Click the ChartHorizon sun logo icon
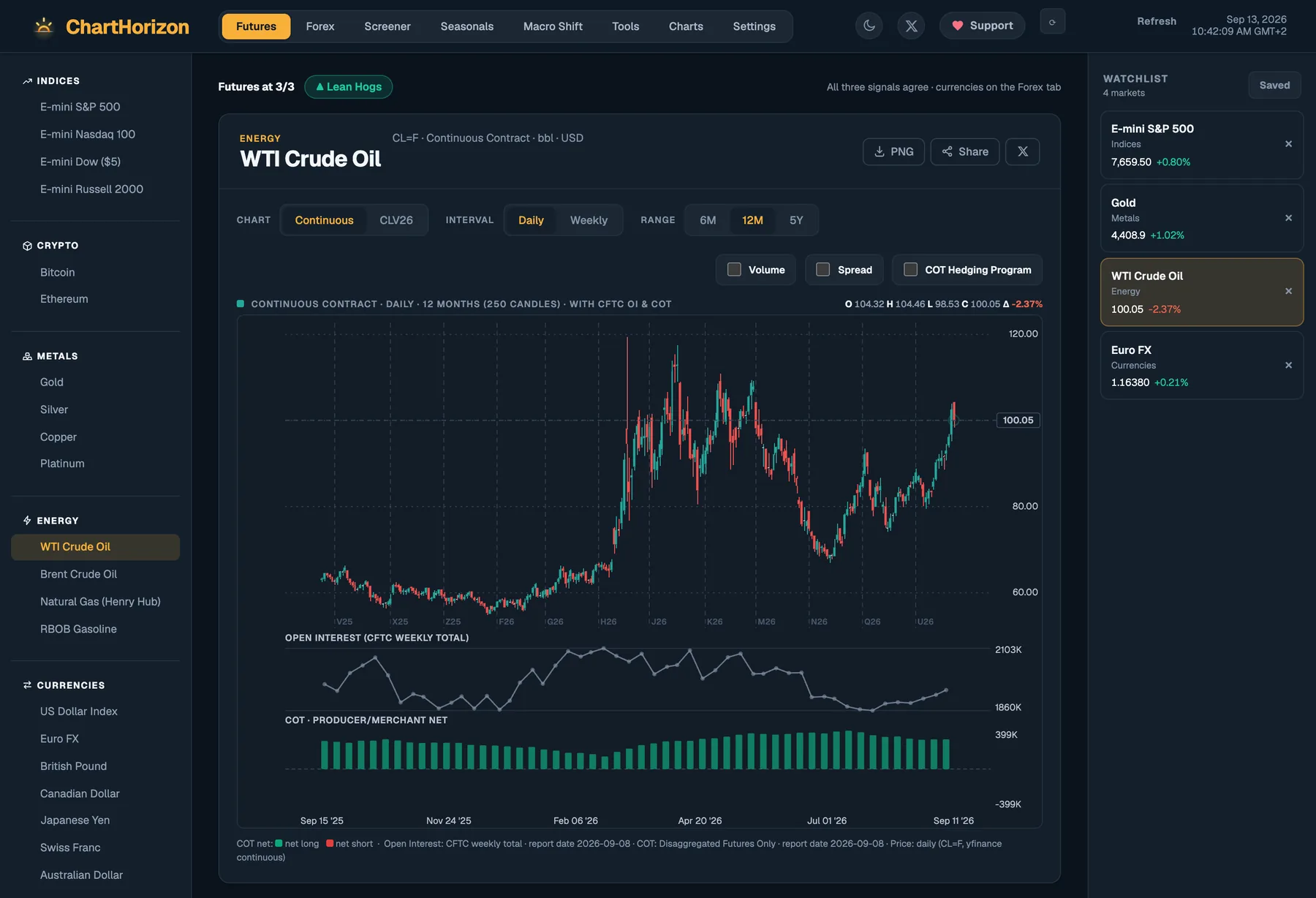Image resolution: width=1316 pixels, height=898 pixels. 44,26
